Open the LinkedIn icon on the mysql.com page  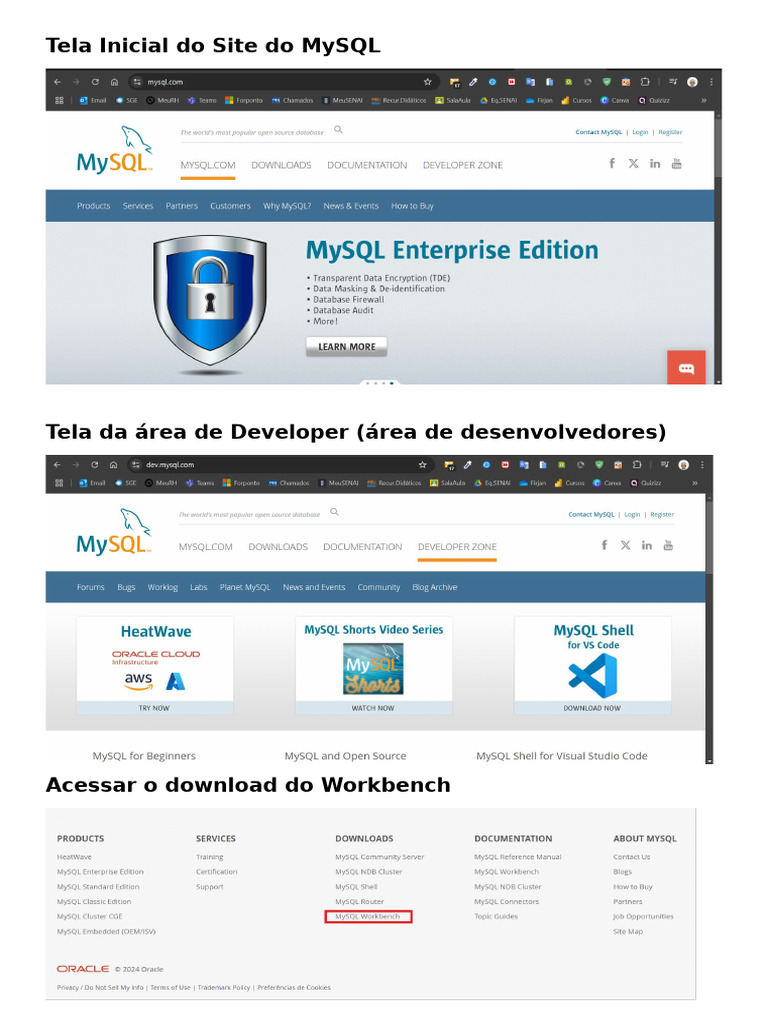pos(655,163)
